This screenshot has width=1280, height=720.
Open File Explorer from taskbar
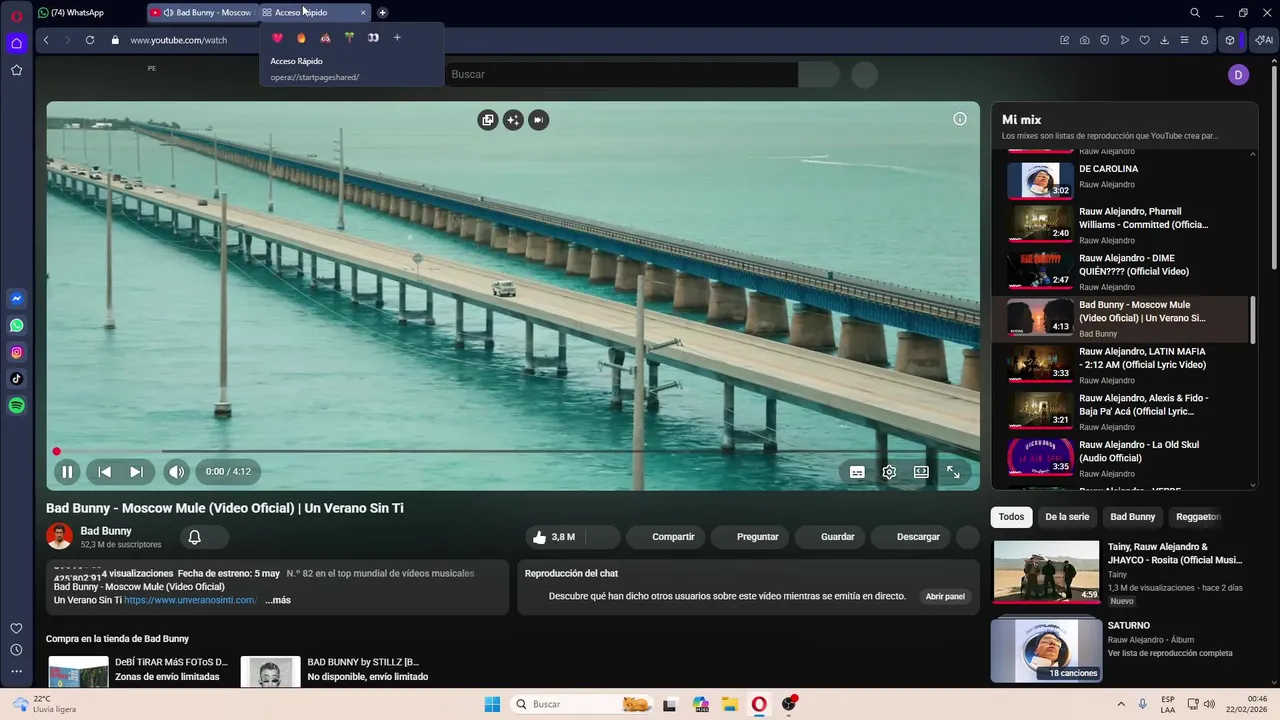[730, 704]
